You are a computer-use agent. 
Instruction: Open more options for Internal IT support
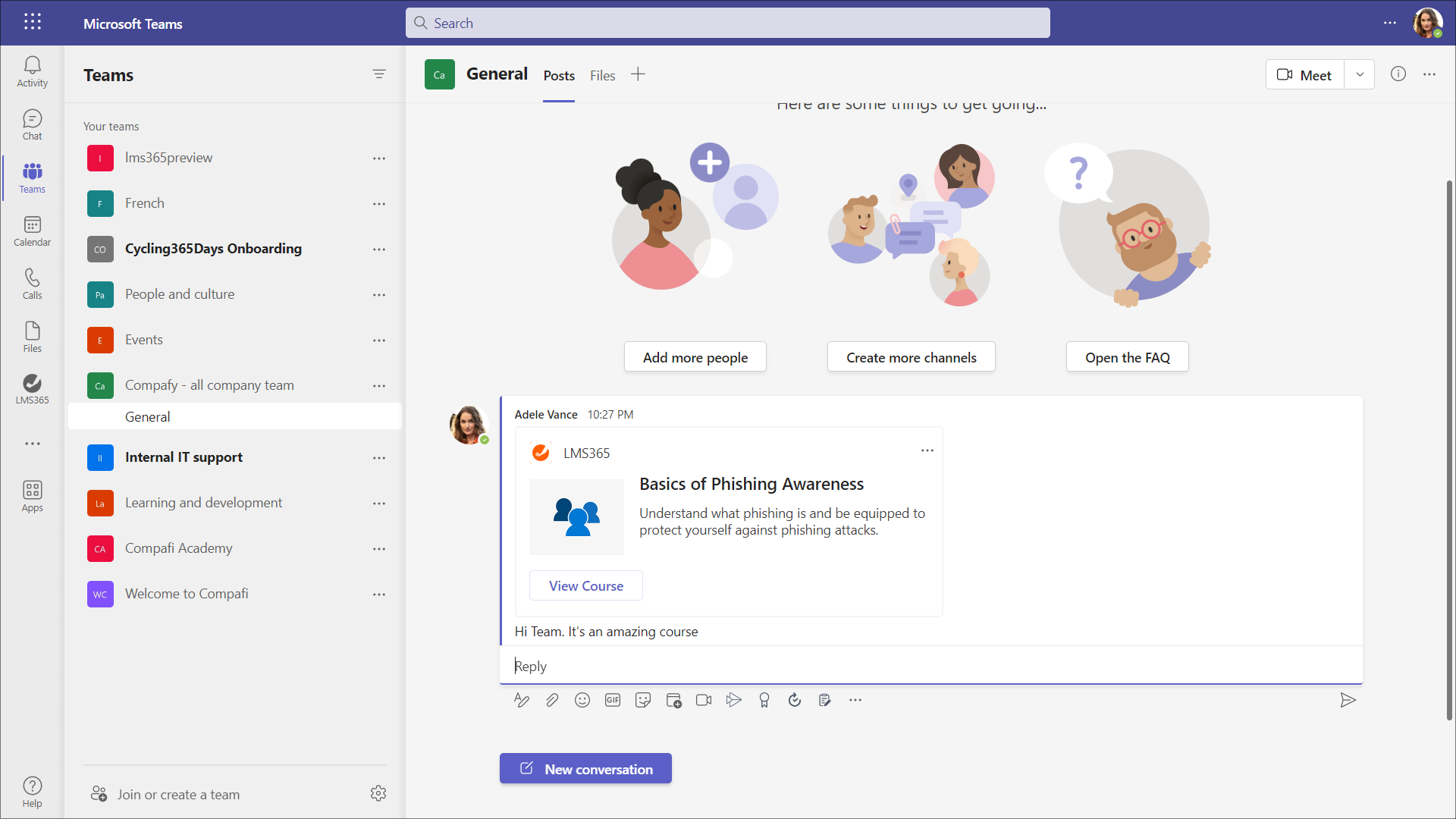pos(379,458)
